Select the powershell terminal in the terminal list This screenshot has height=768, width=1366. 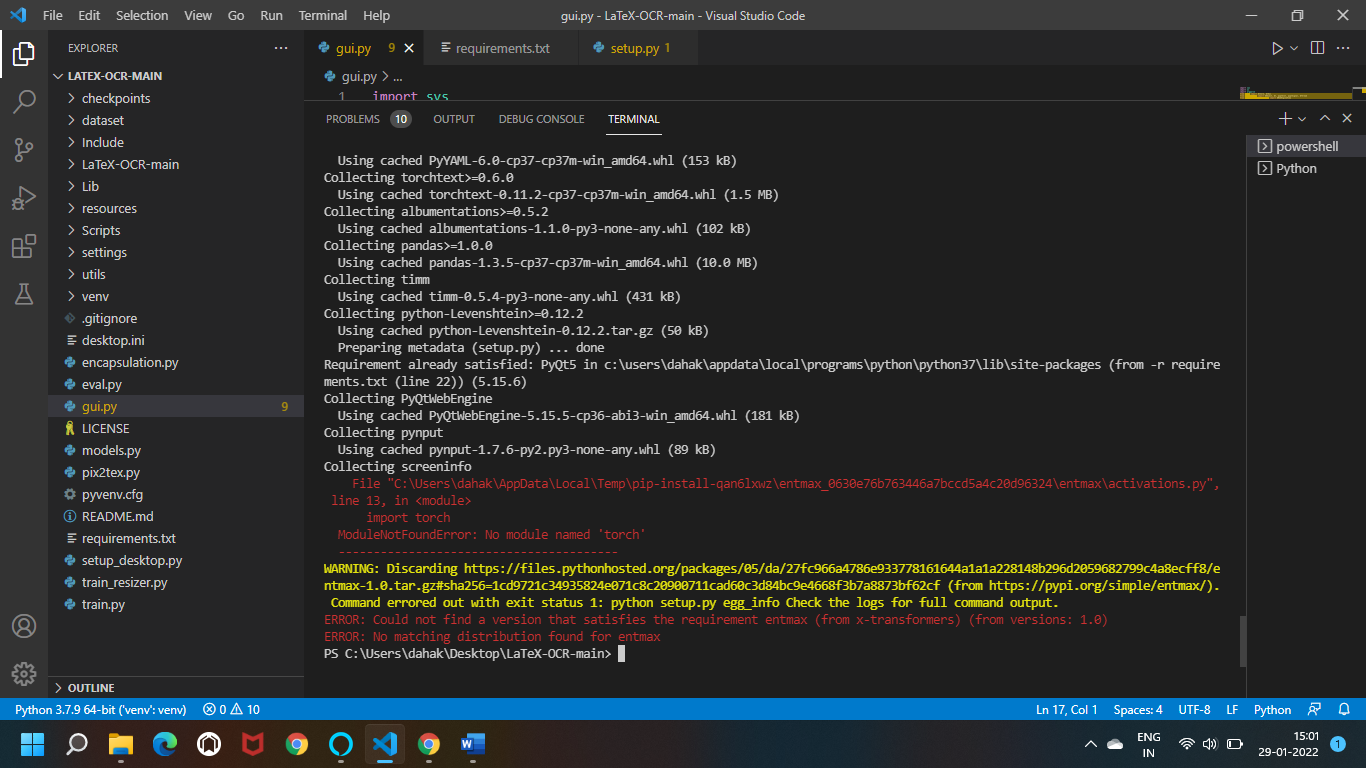coord(1302,146)
